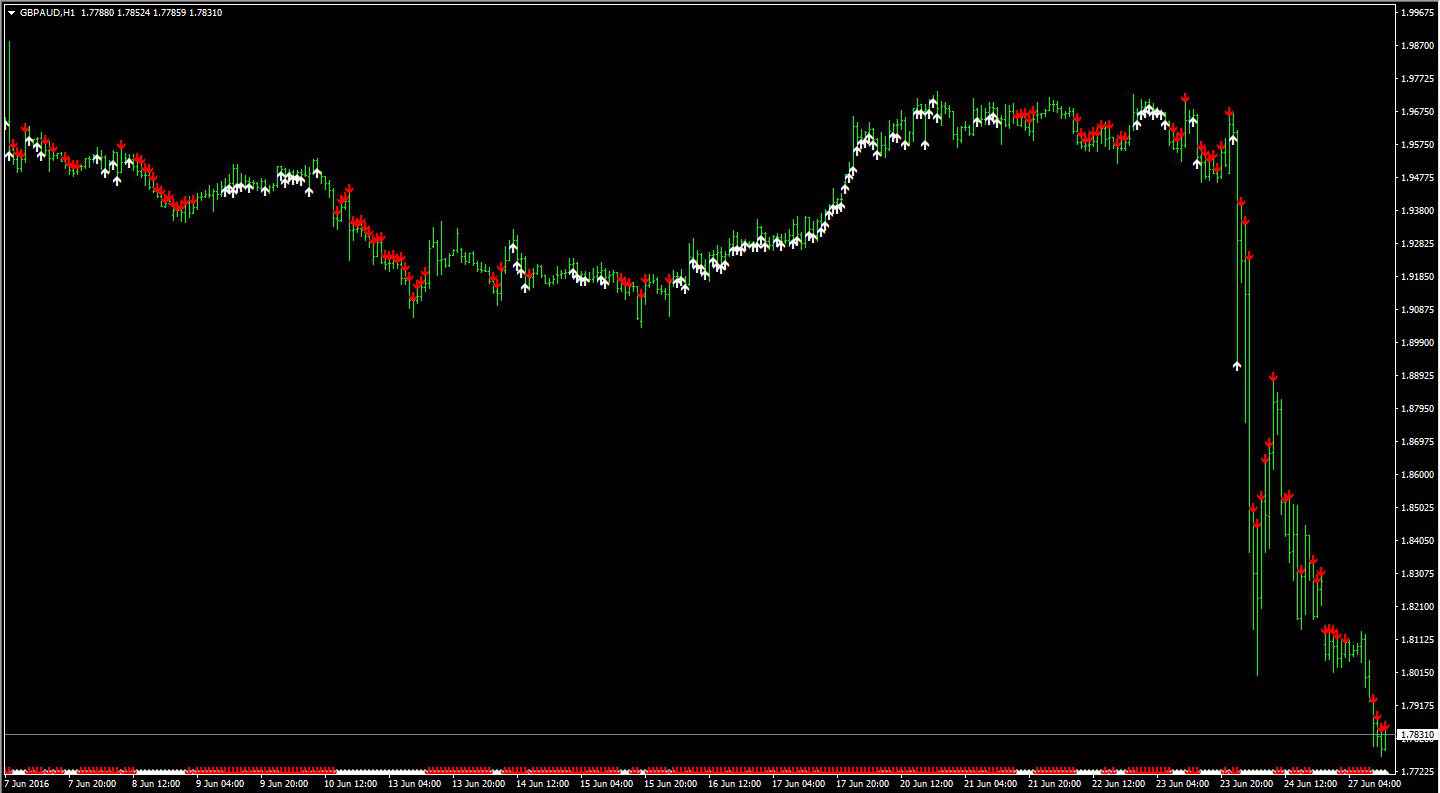Click the 22 Jun 12:00 time label

[1118, 785]
